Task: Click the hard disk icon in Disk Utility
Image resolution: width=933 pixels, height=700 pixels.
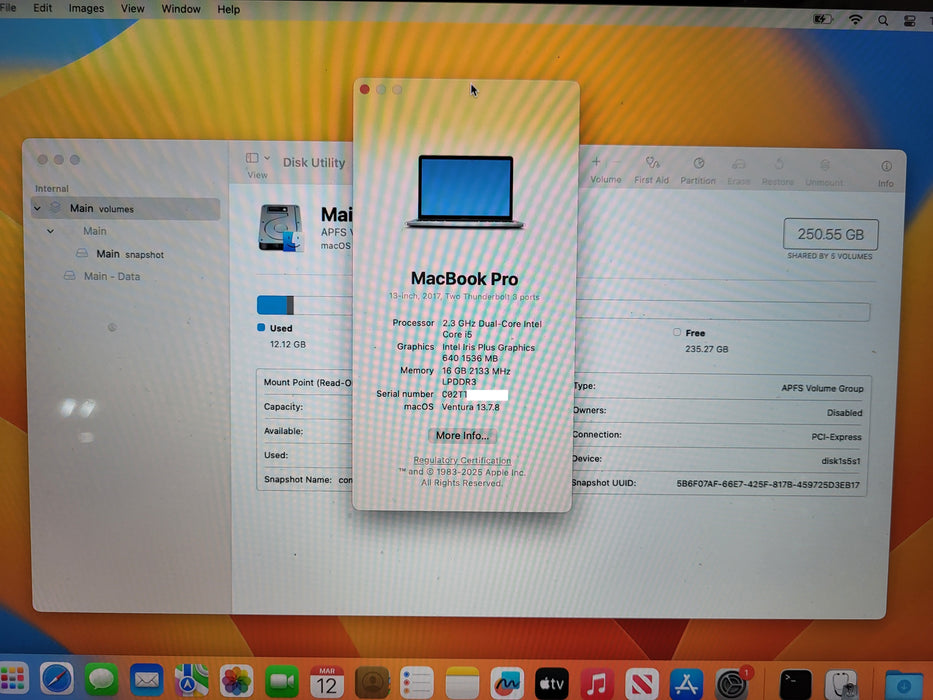Action: (x=281, y=229)
